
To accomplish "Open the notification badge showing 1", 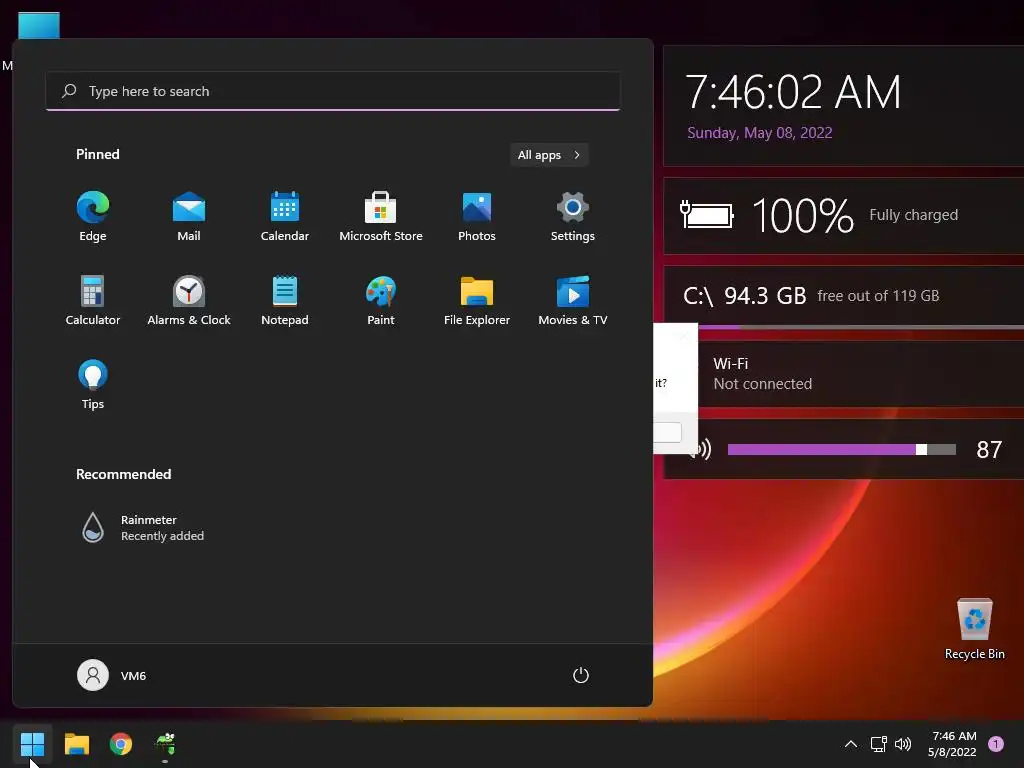I will pyautogui.click(x=996, y=744).
